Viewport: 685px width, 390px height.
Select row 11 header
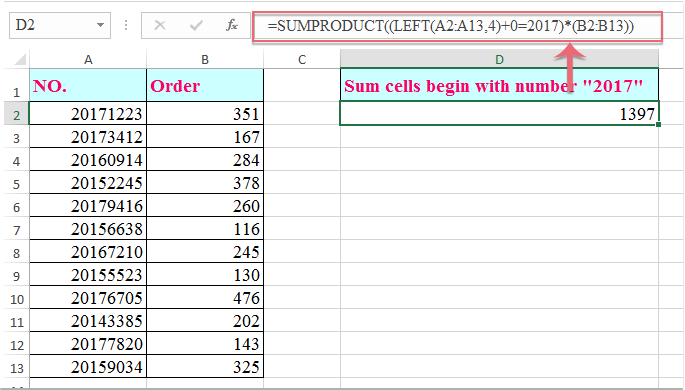17,321
